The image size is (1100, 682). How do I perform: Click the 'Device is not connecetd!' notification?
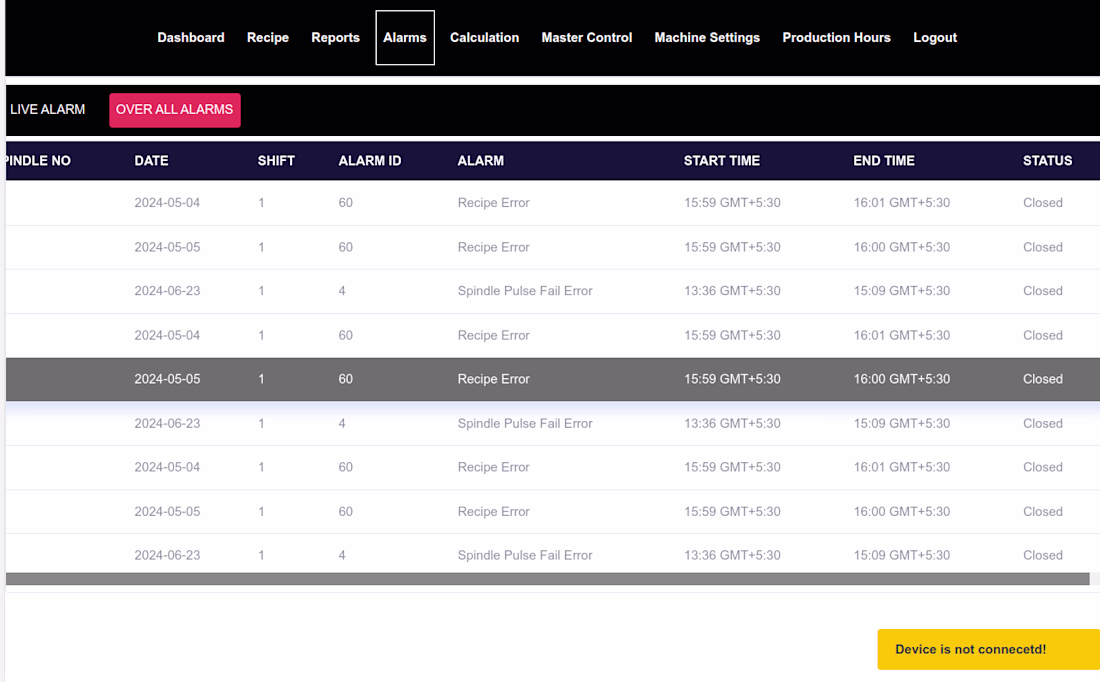[988, 649]
